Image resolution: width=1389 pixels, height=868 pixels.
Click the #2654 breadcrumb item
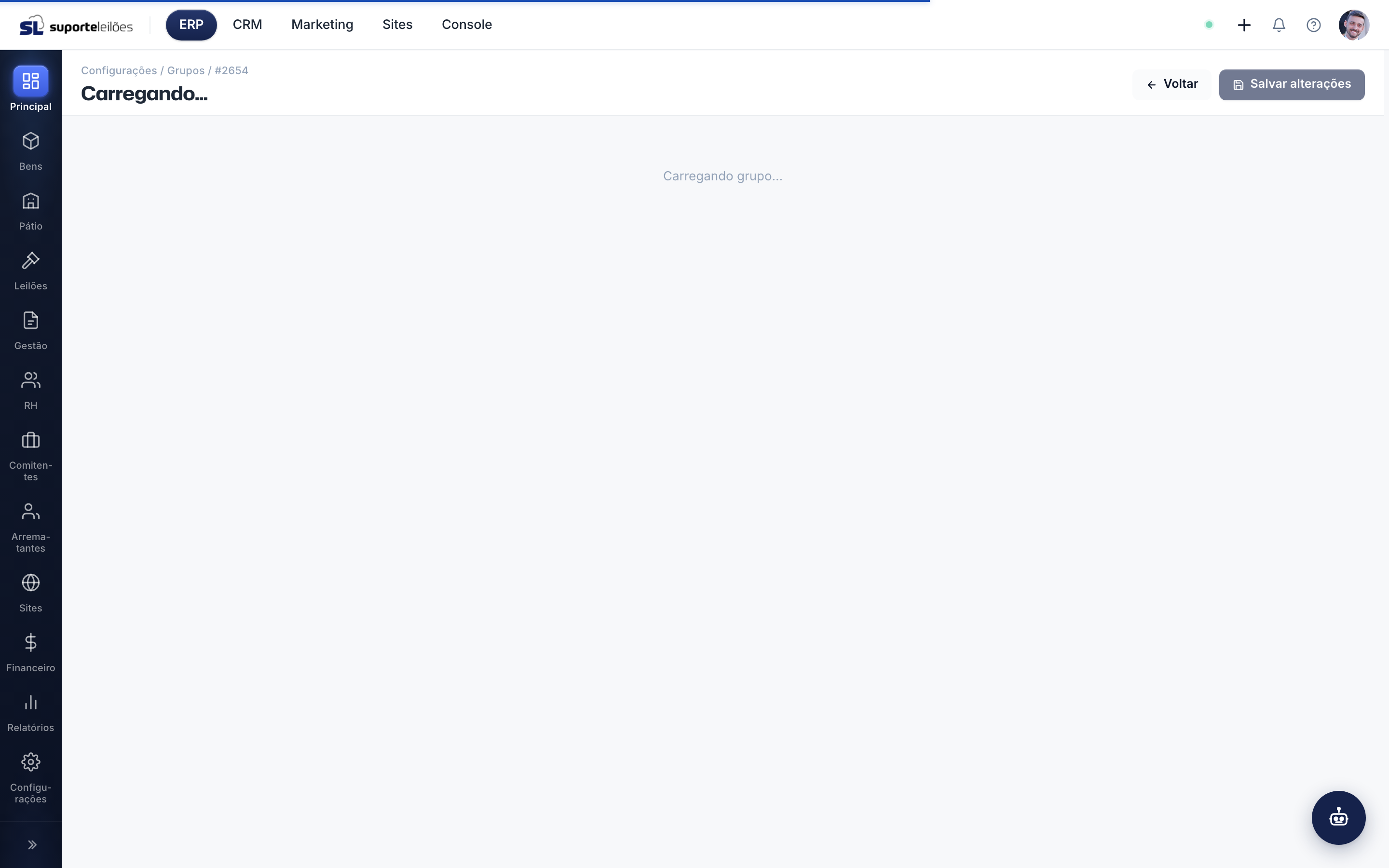(x=231, y=70)
